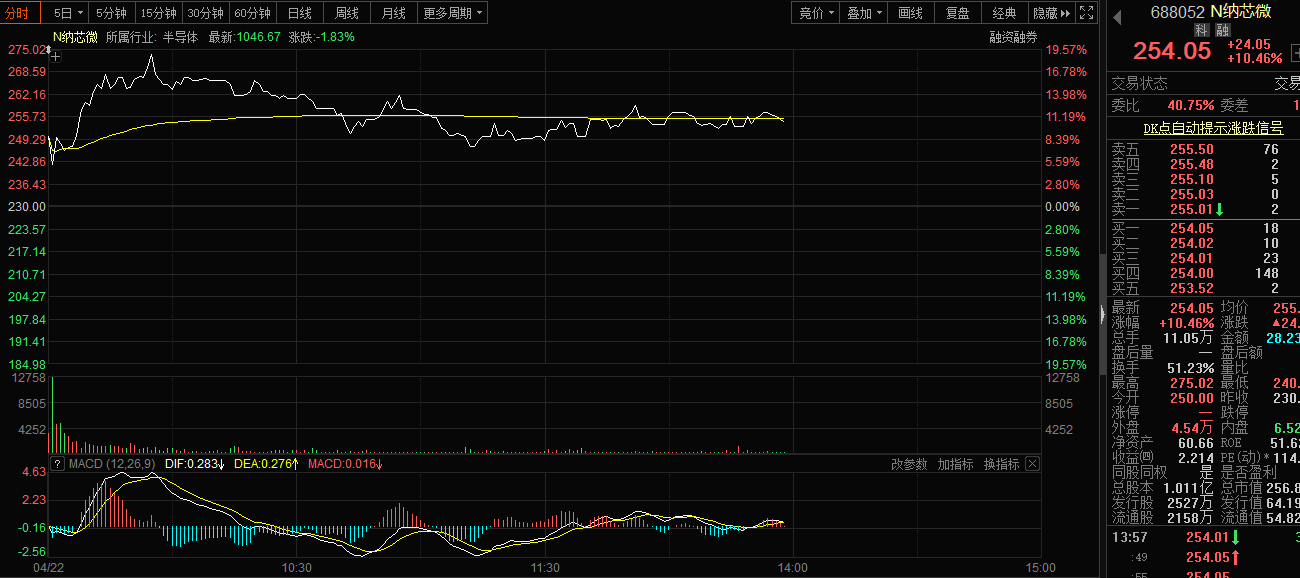This screenshot has height=578, width=1300.
Task: Switch to the 周线 weekly chart
Action: tap(346, 13)
